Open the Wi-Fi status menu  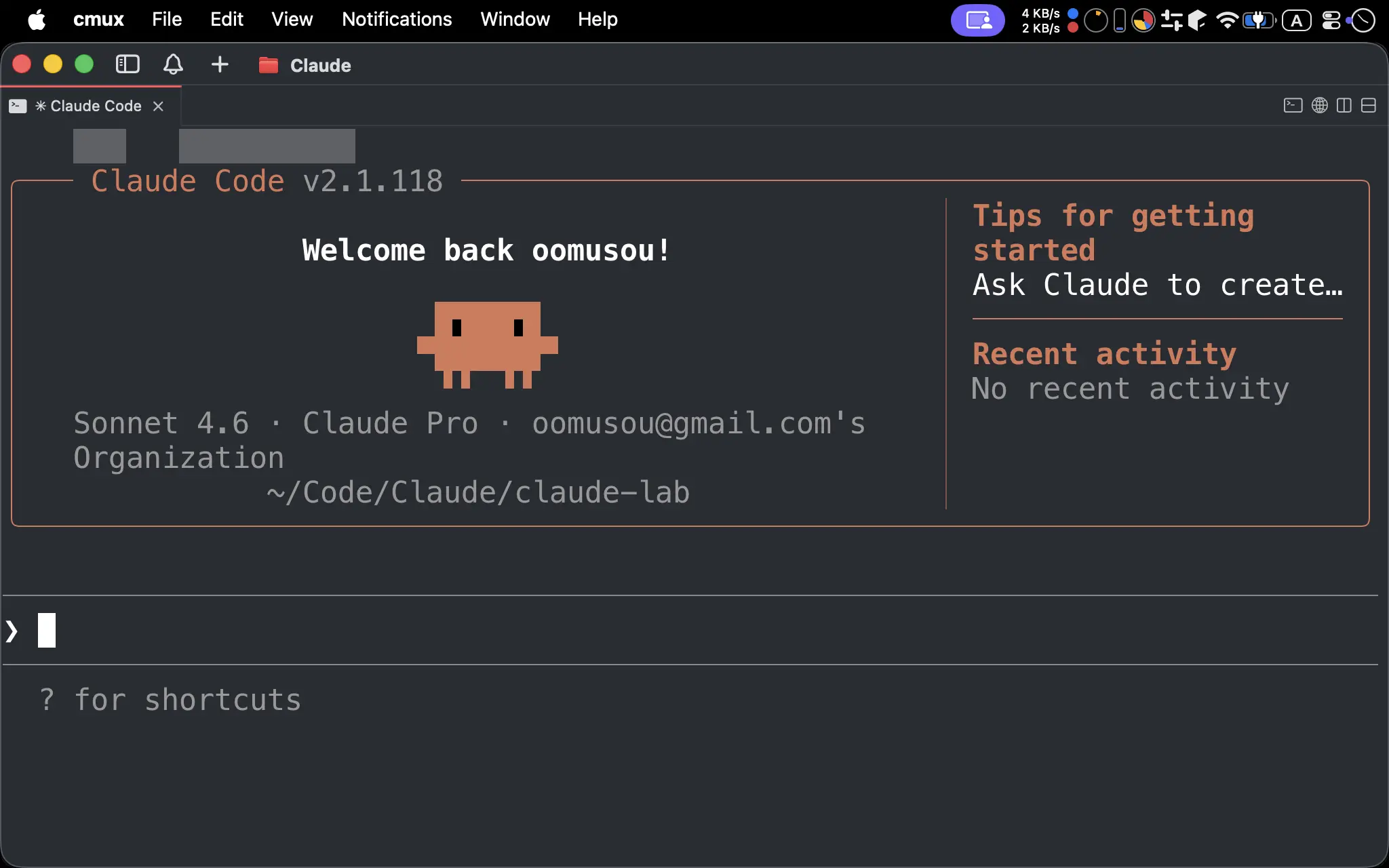1227,20
